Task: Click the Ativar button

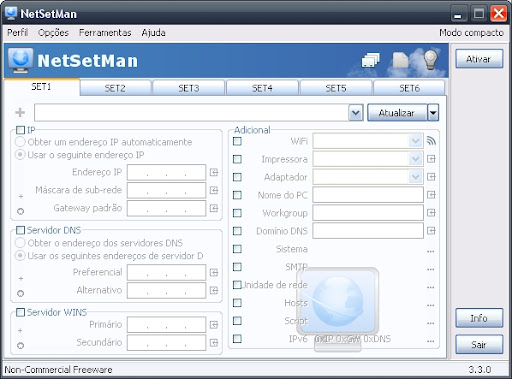Action: pyautogui.click(x=479, y=59)
